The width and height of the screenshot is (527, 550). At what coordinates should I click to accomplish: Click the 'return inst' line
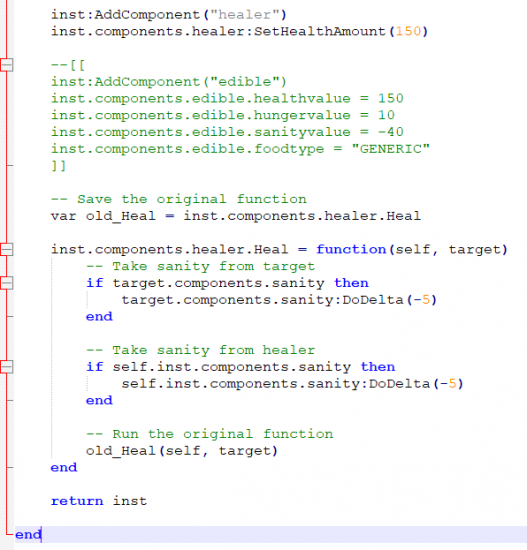[99, 501]
